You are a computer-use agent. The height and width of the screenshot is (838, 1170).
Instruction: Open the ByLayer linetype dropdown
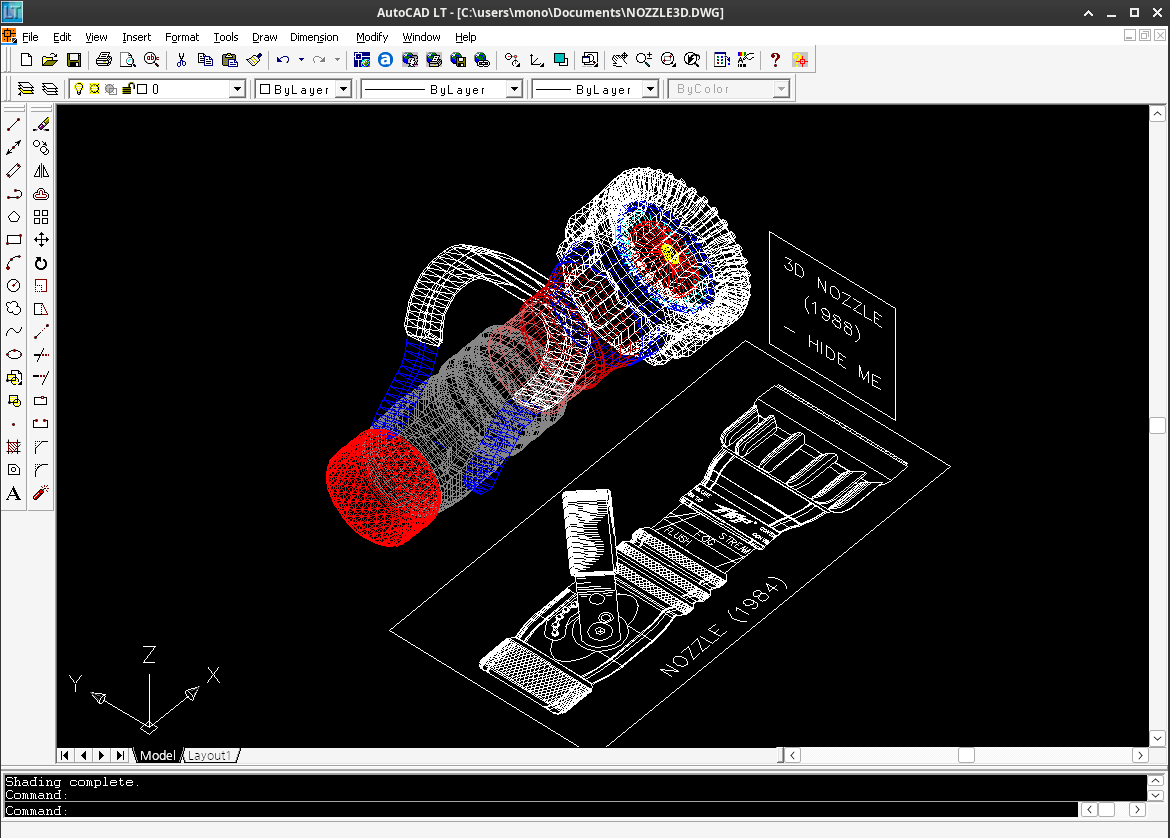click(514, 90)
